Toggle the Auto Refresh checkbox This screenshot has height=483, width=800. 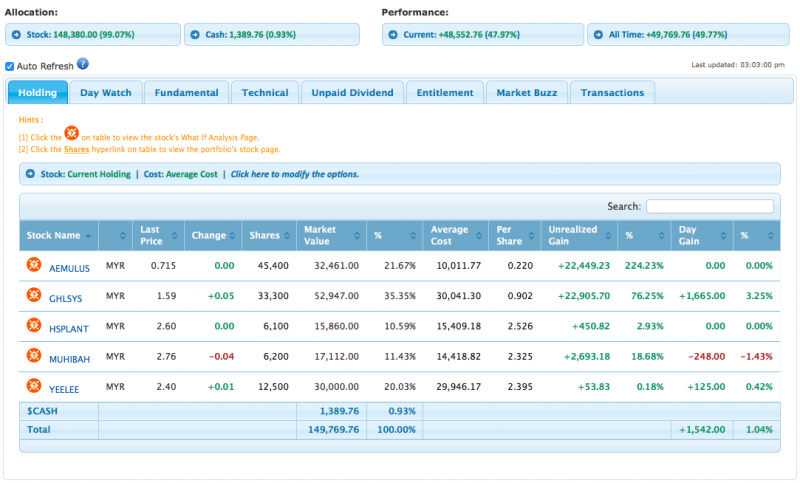(x=10, y=66)
